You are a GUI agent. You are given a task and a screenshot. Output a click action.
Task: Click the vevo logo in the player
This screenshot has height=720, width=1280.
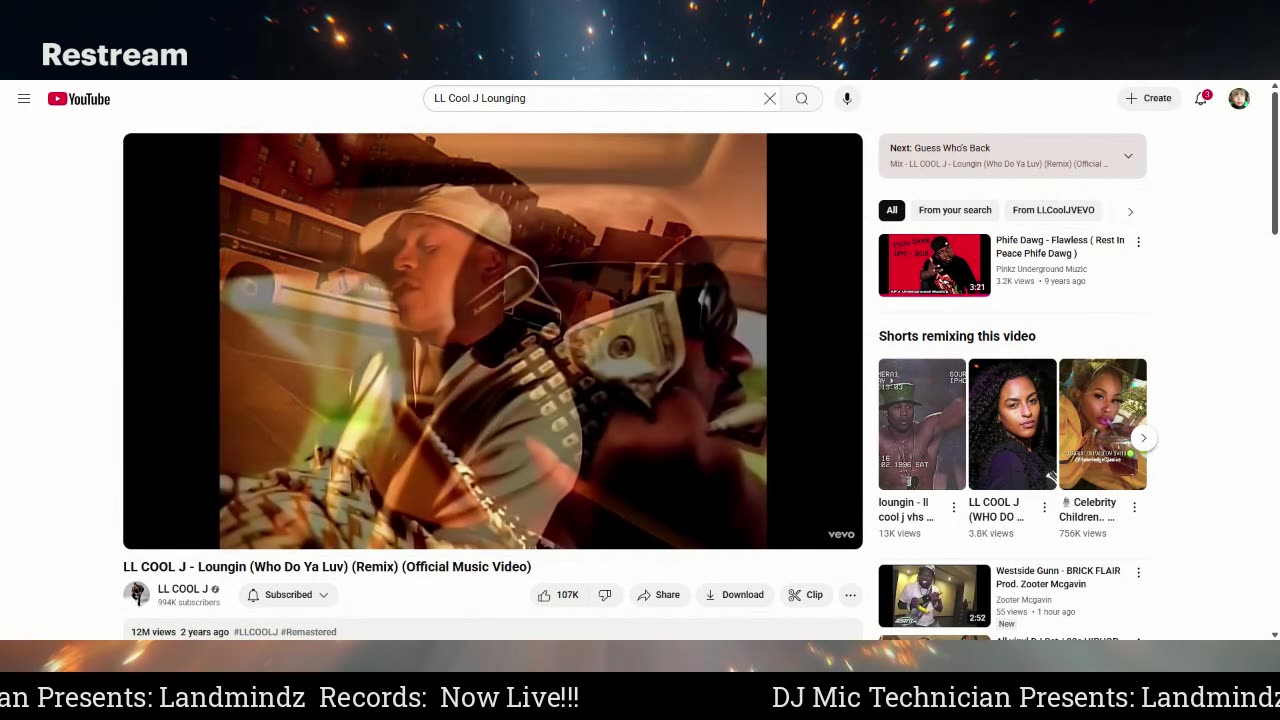(841, 535)
